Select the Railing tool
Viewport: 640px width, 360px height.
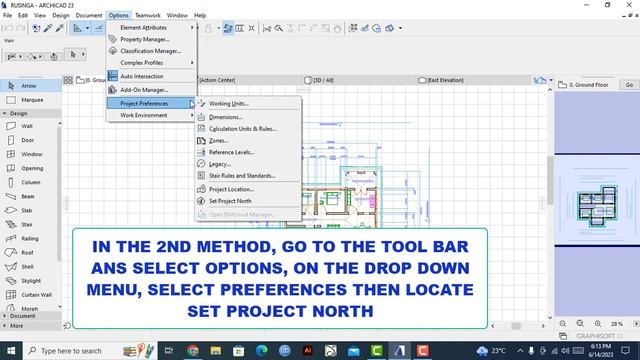(x=29, y=238)
